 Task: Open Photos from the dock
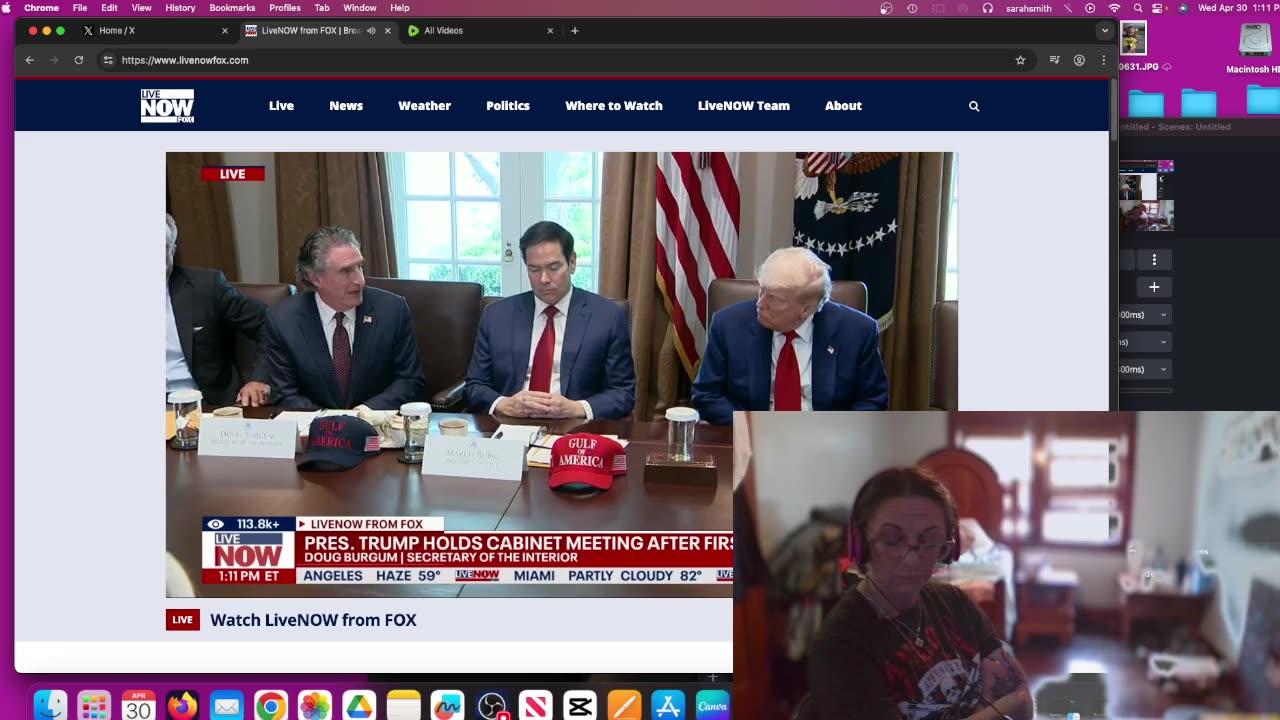click(x=315, y=706)
